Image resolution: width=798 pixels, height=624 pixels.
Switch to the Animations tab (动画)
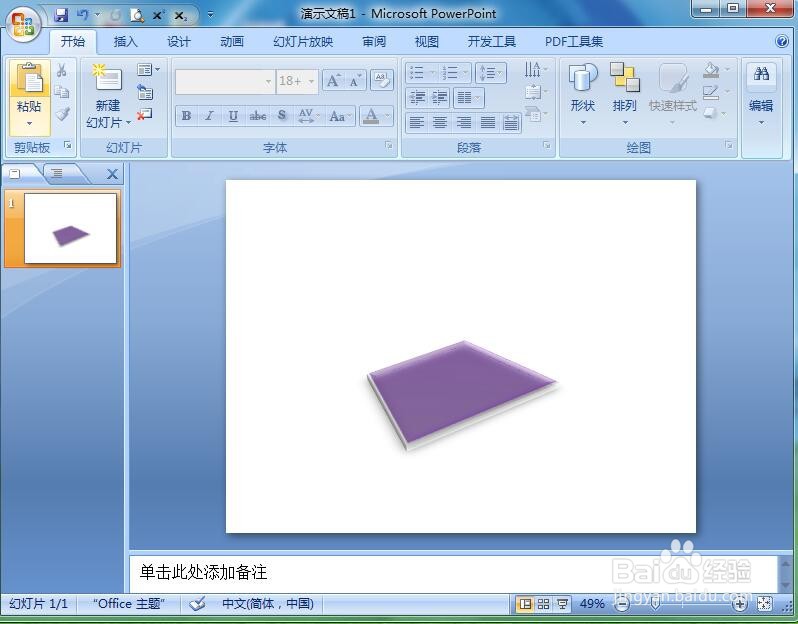click(x=232, y=42)
